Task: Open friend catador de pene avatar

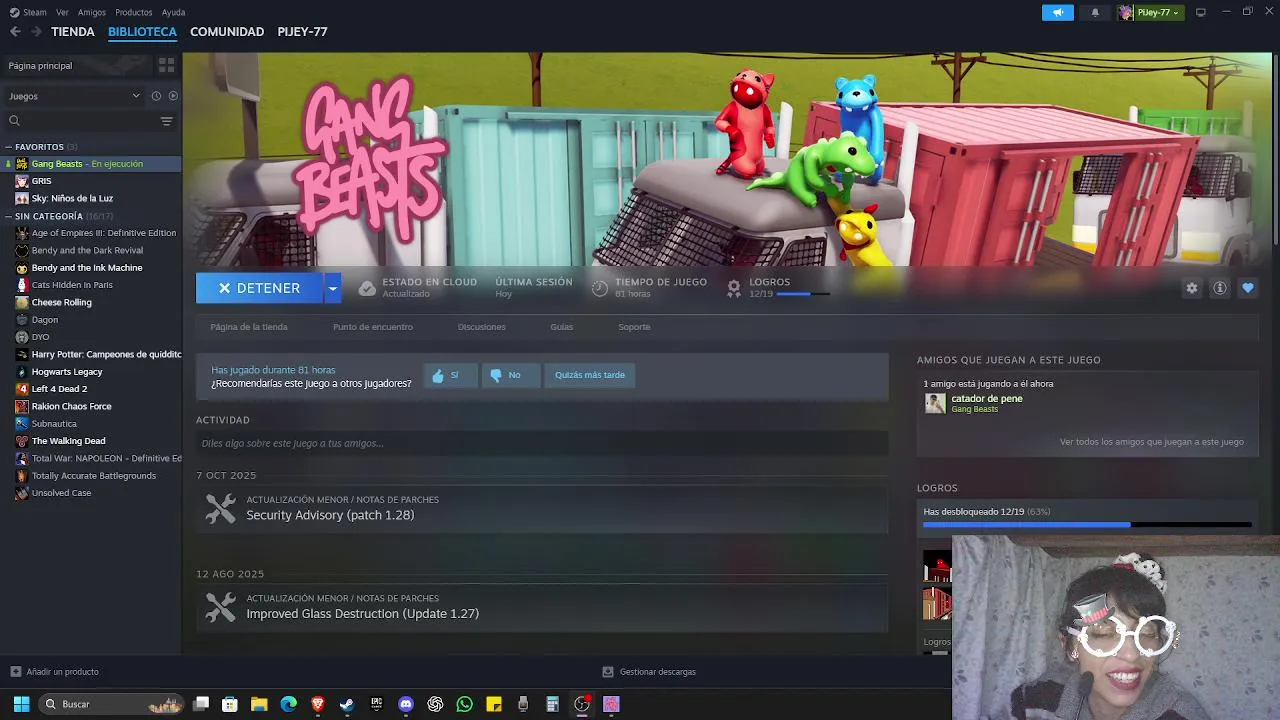Action: 935,403
